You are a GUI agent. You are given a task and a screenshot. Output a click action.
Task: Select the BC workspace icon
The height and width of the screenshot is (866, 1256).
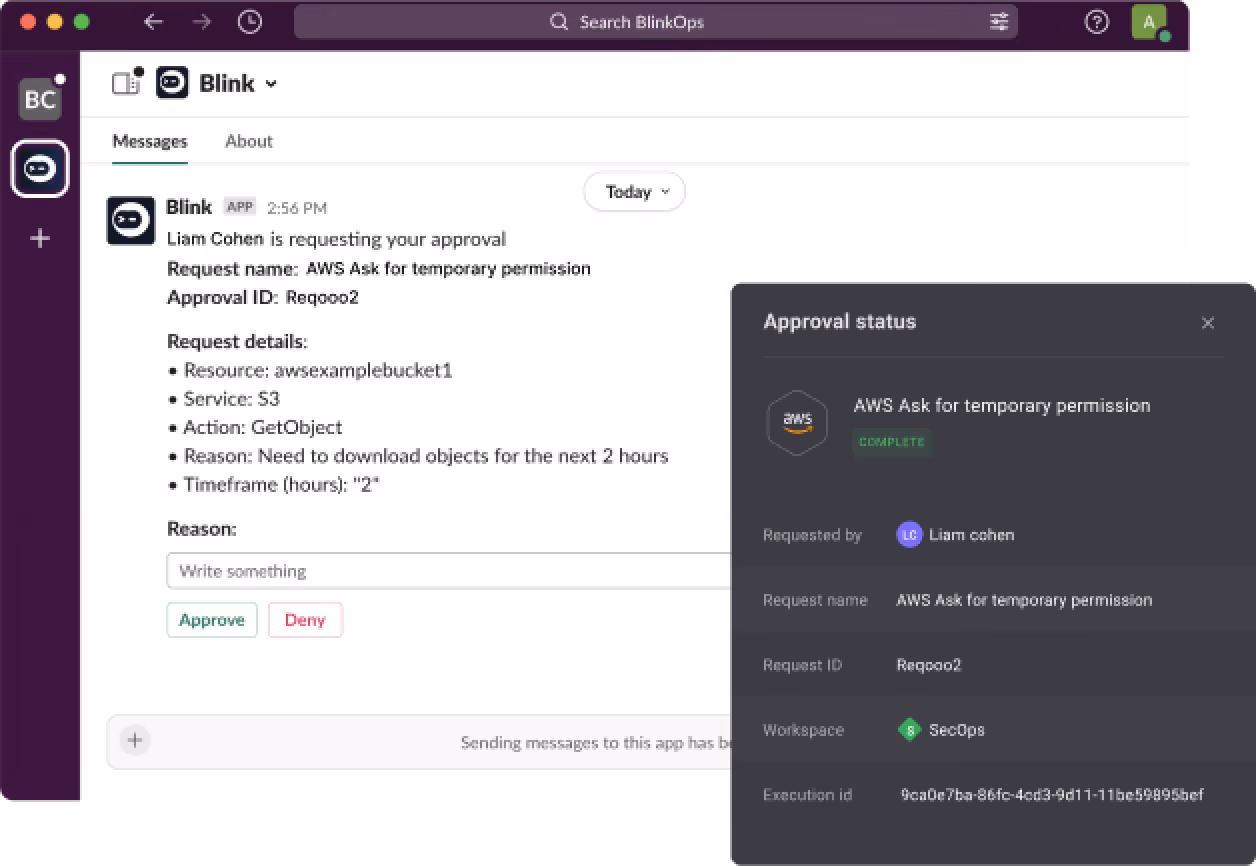pos(40,99)
